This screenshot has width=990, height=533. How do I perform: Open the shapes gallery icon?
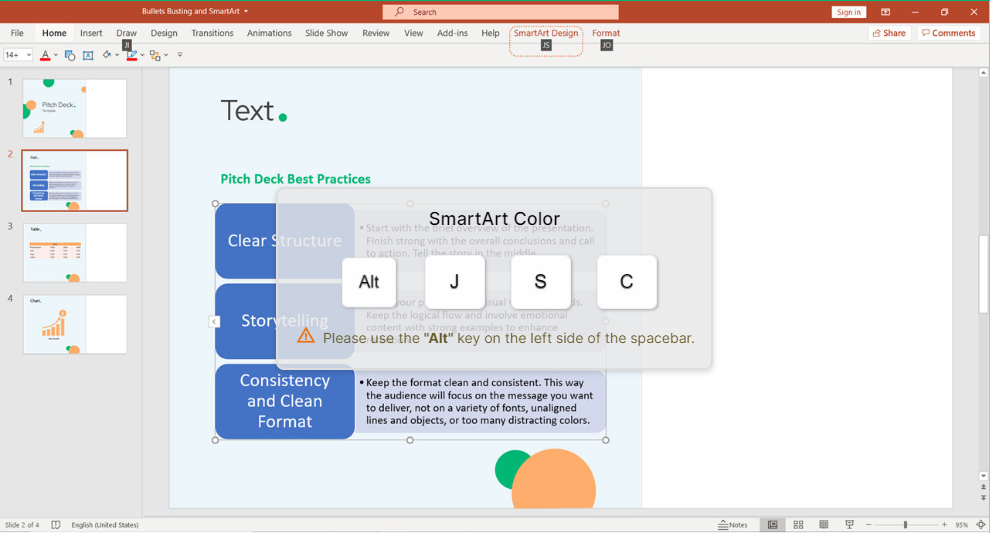(x=69, y=56)
